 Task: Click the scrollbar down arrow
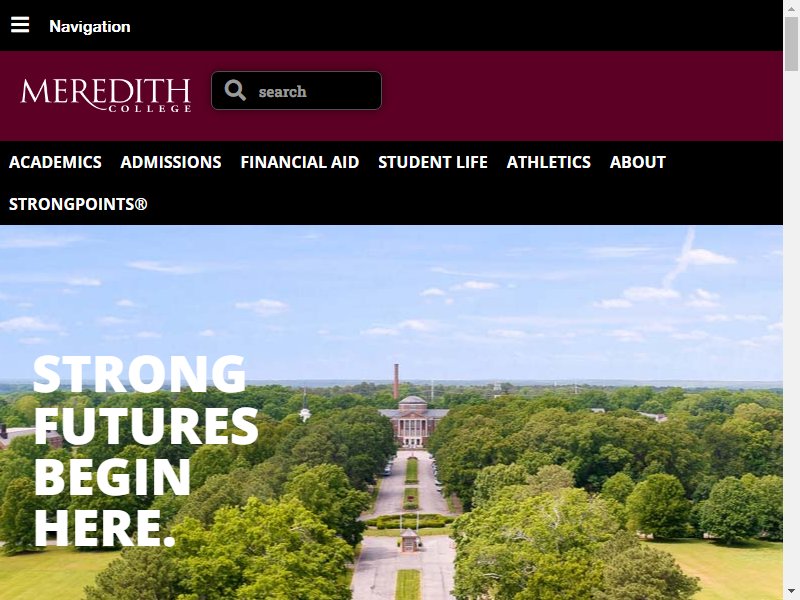pos(791,592)
